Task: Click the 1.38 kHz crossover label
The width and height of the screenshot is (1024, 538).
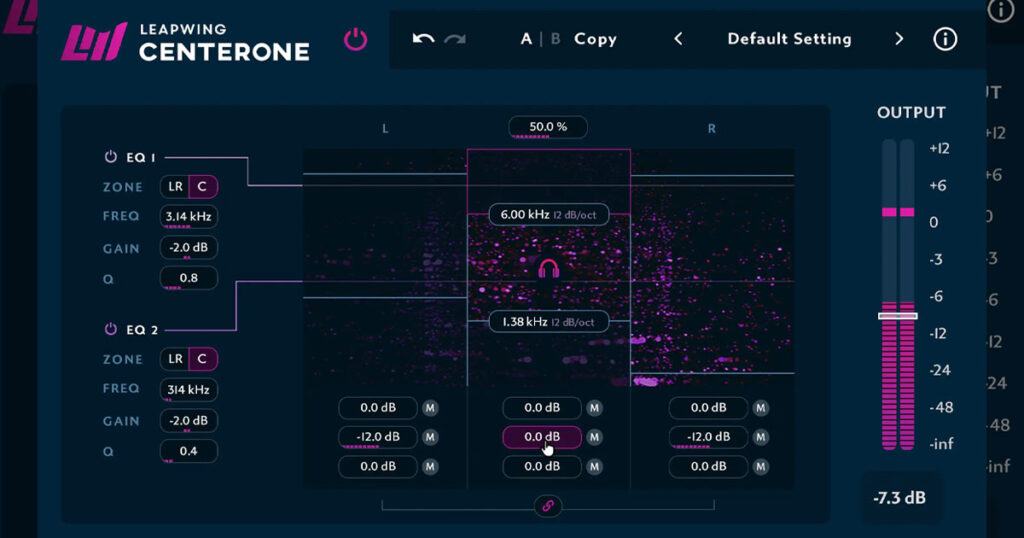Action: [549, 322]
